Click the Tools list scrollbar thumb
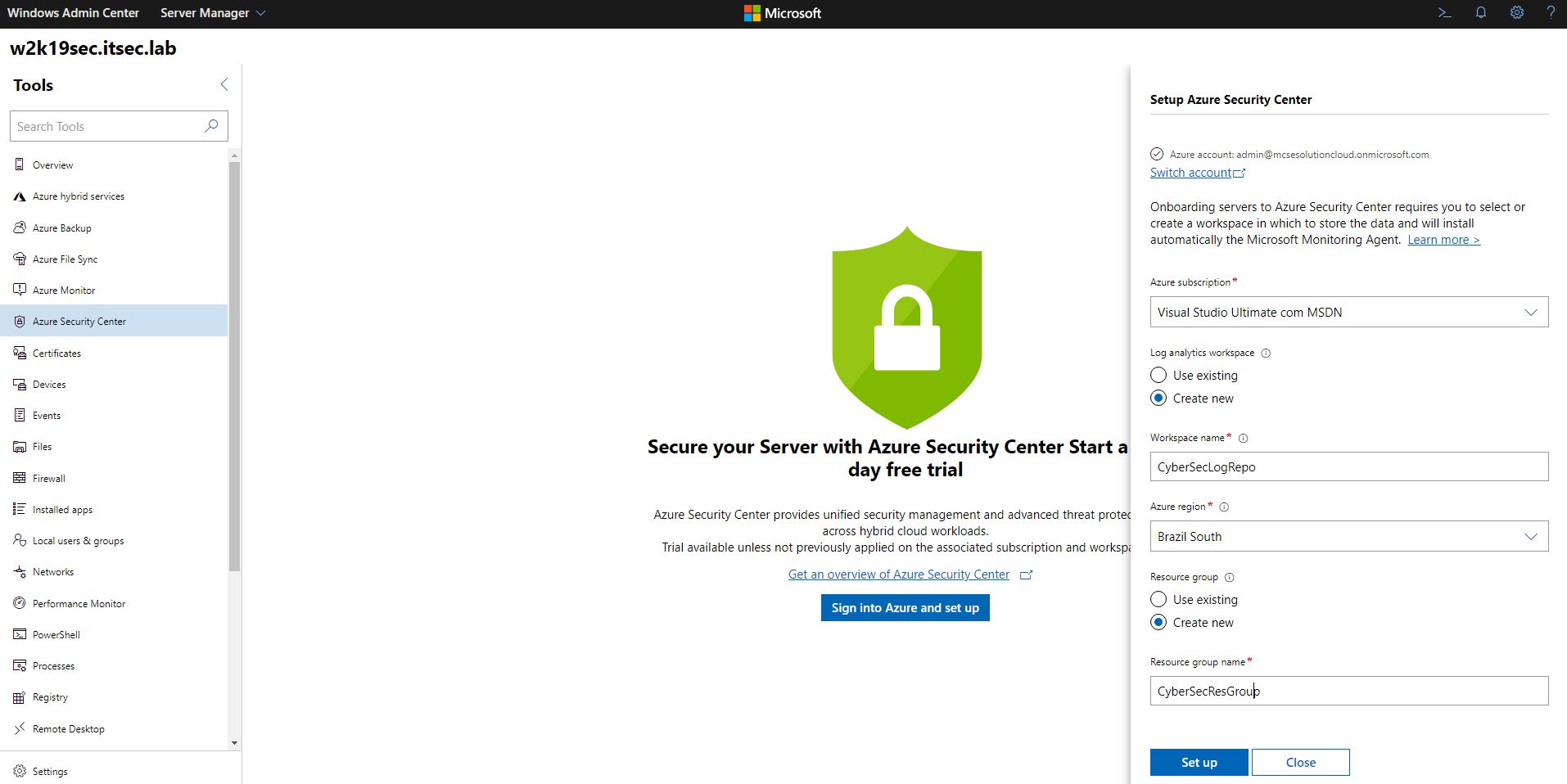This screenshot has height=784, width=1567. click(235, 366)
